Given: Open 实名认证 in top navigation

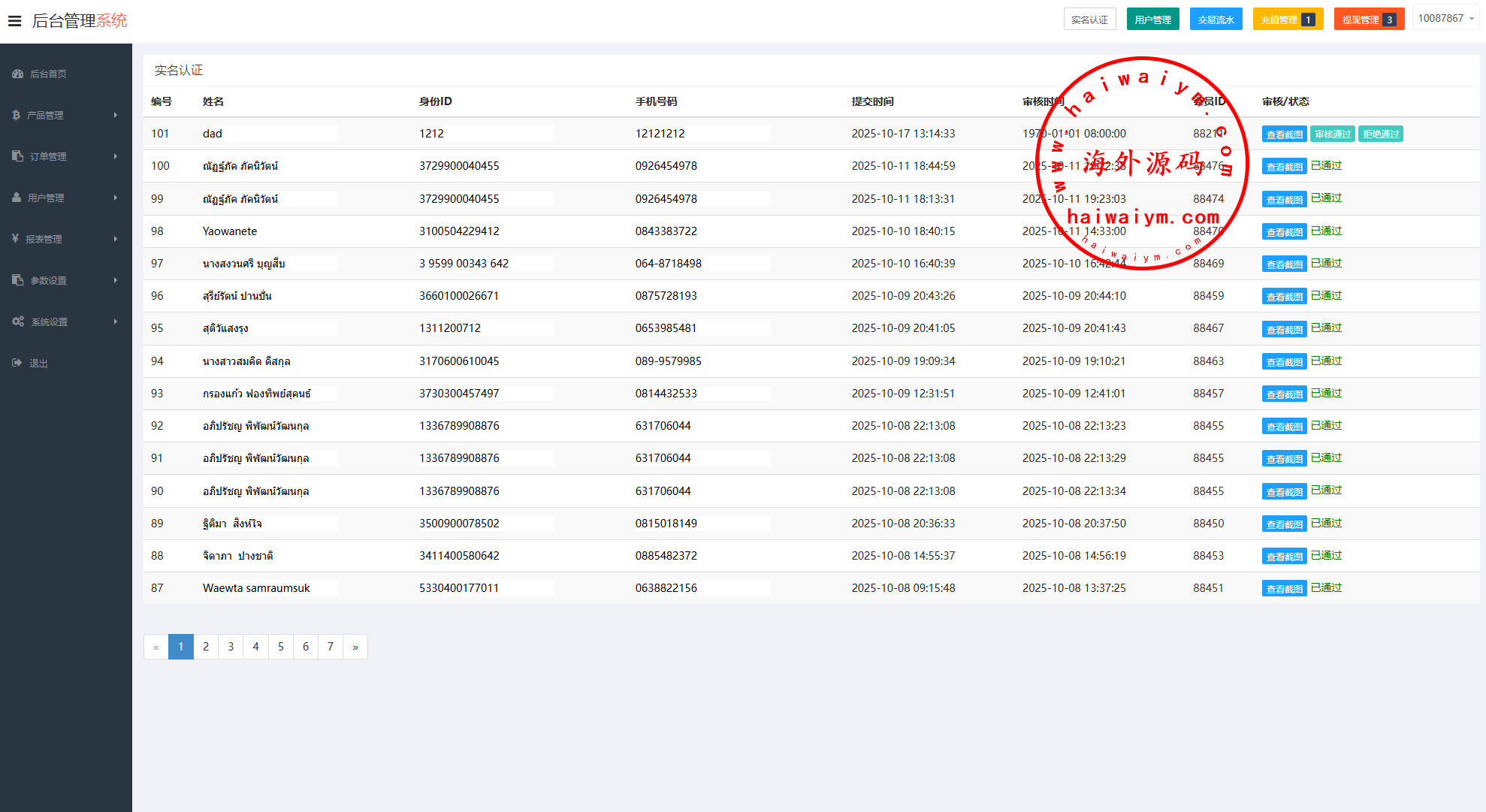Looking at the screenshot, I should (1089, 20).
